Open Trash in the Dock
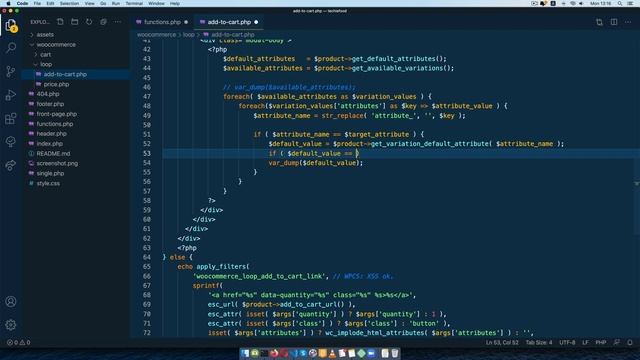 pos(395,353)
